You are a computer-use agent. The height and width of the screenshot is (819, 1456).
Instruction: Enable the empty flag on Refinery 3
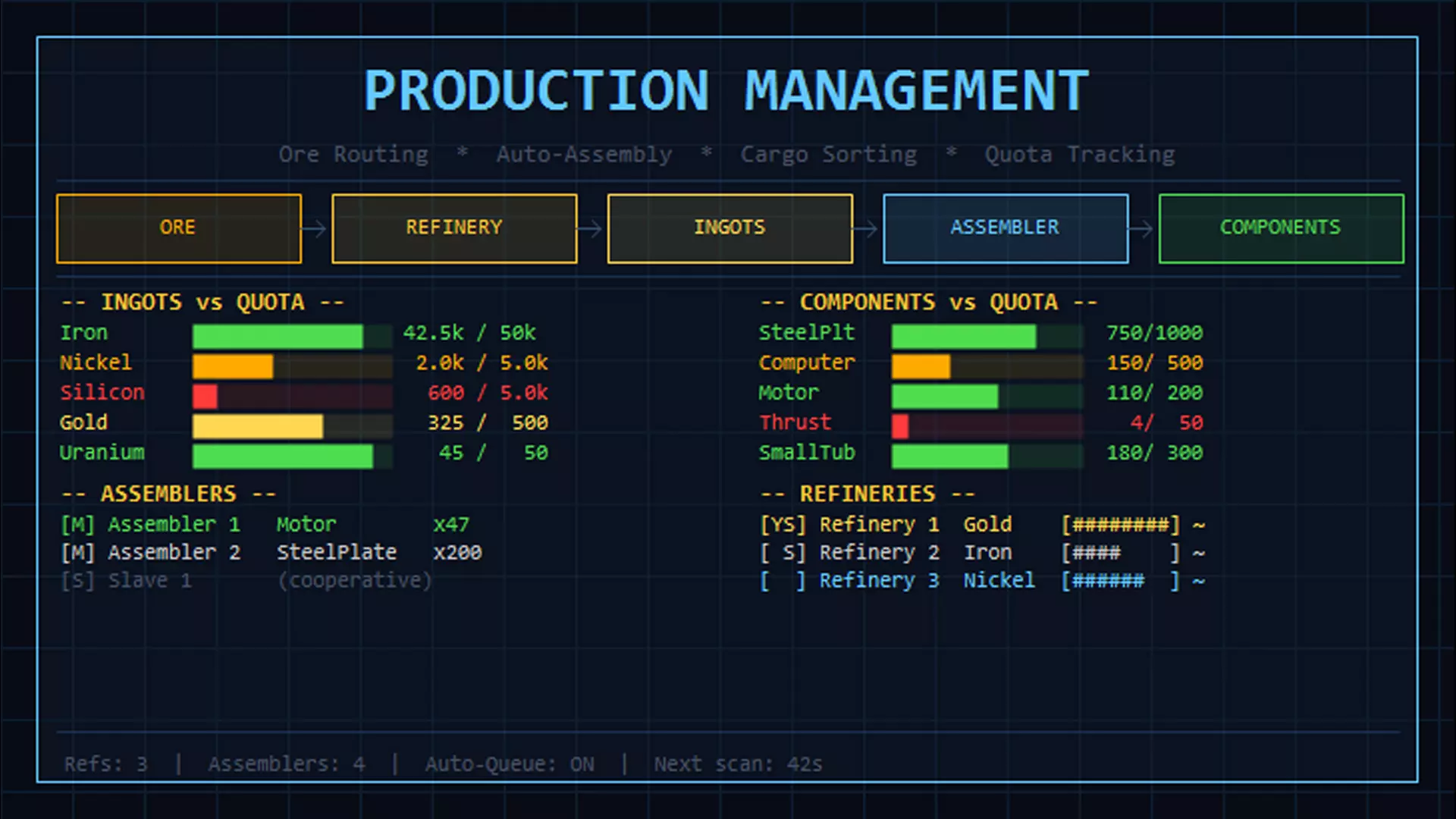tap(783, 581)
